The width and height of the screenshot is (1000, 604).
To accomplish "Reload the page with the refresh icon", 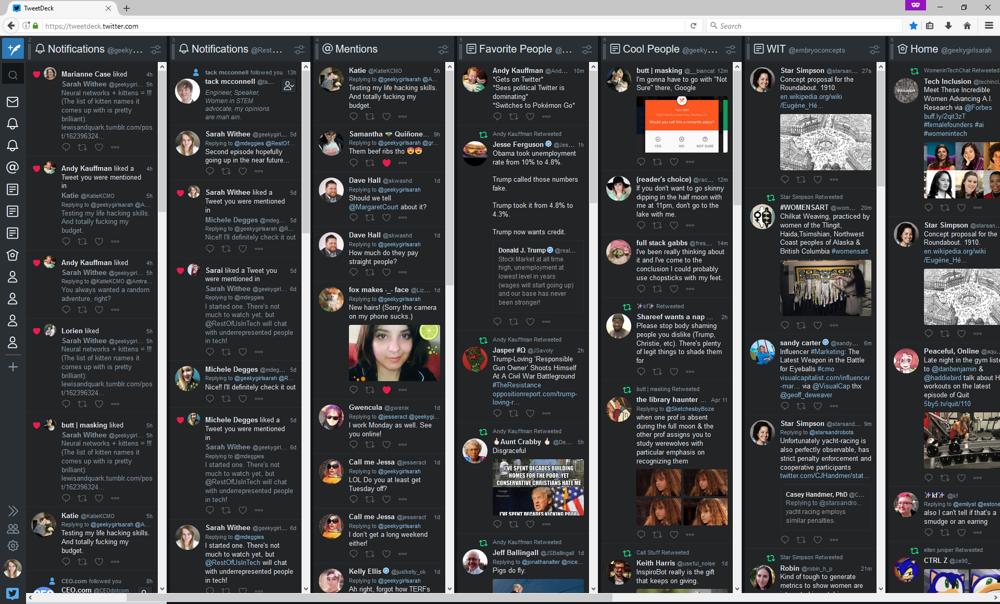I will point(693,26).
